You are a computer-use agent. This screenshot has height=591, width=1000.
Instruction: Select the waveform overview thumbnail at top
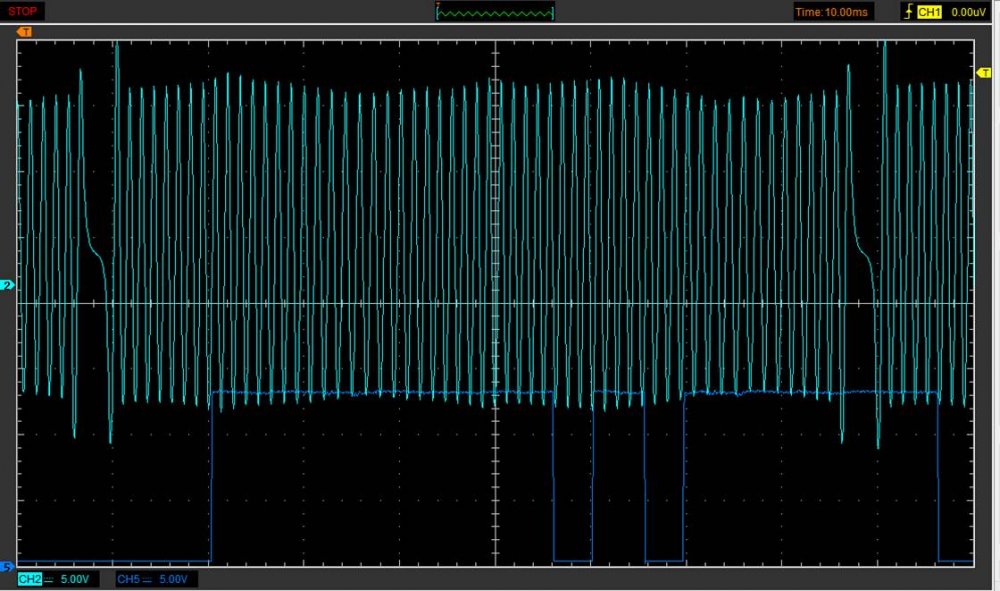[x=496, y=12]
